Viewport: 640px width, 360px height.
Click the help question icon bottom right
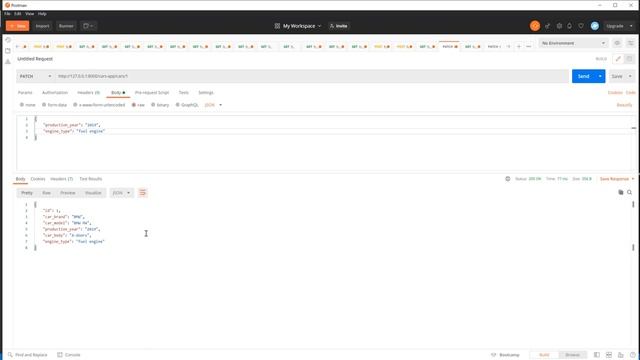[x=633, y=355]
